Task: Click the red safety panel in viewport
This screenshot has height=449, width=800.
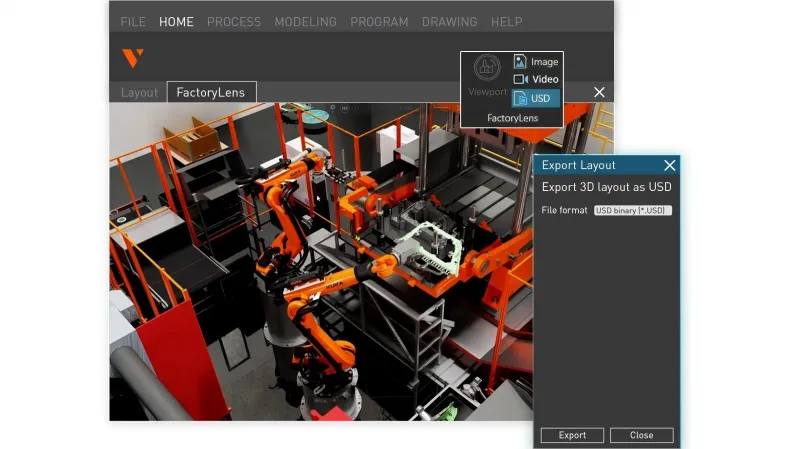Action: point(181,360)
